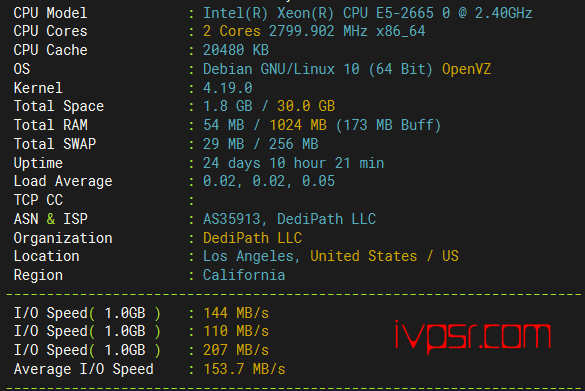Viewport: 585px width, 391px height.
Task: Click the Los Angeles location text
Action: (x=248, y=256)
